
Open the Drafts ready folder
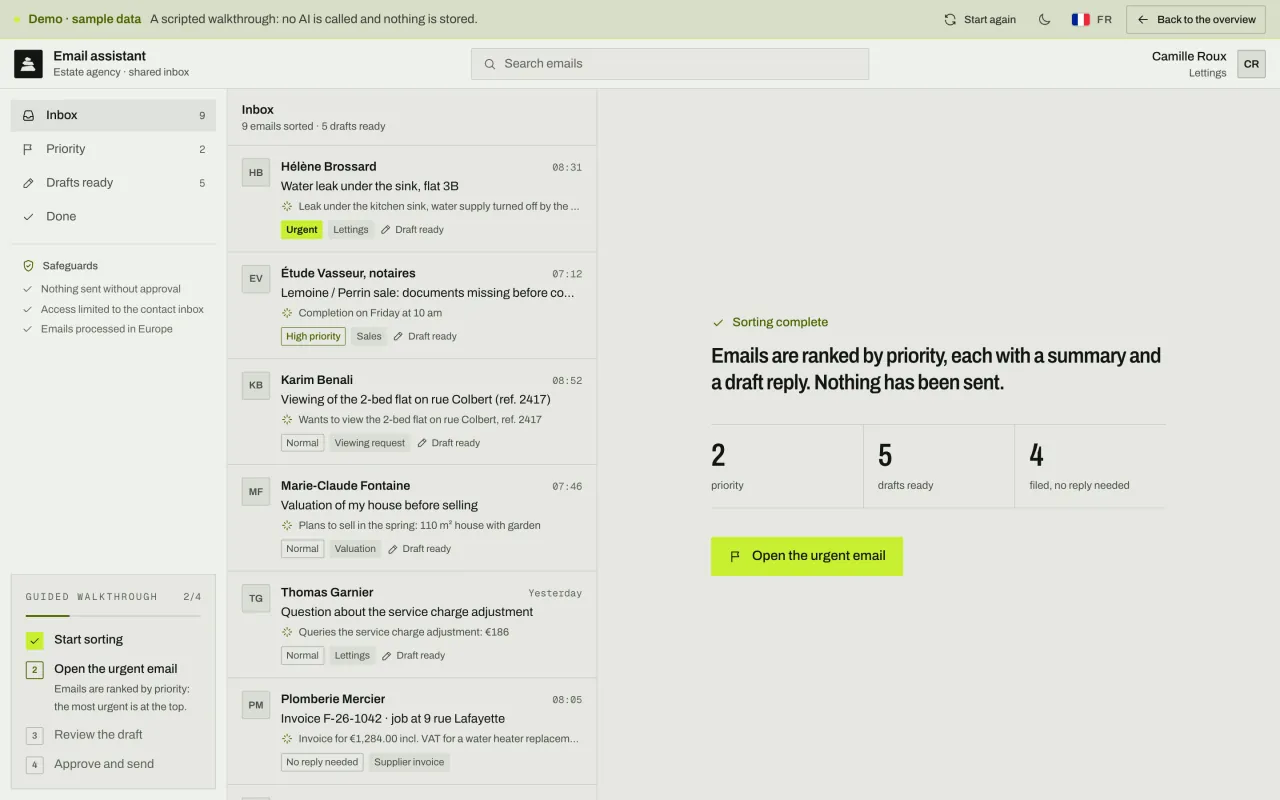(x=113, y=183)
